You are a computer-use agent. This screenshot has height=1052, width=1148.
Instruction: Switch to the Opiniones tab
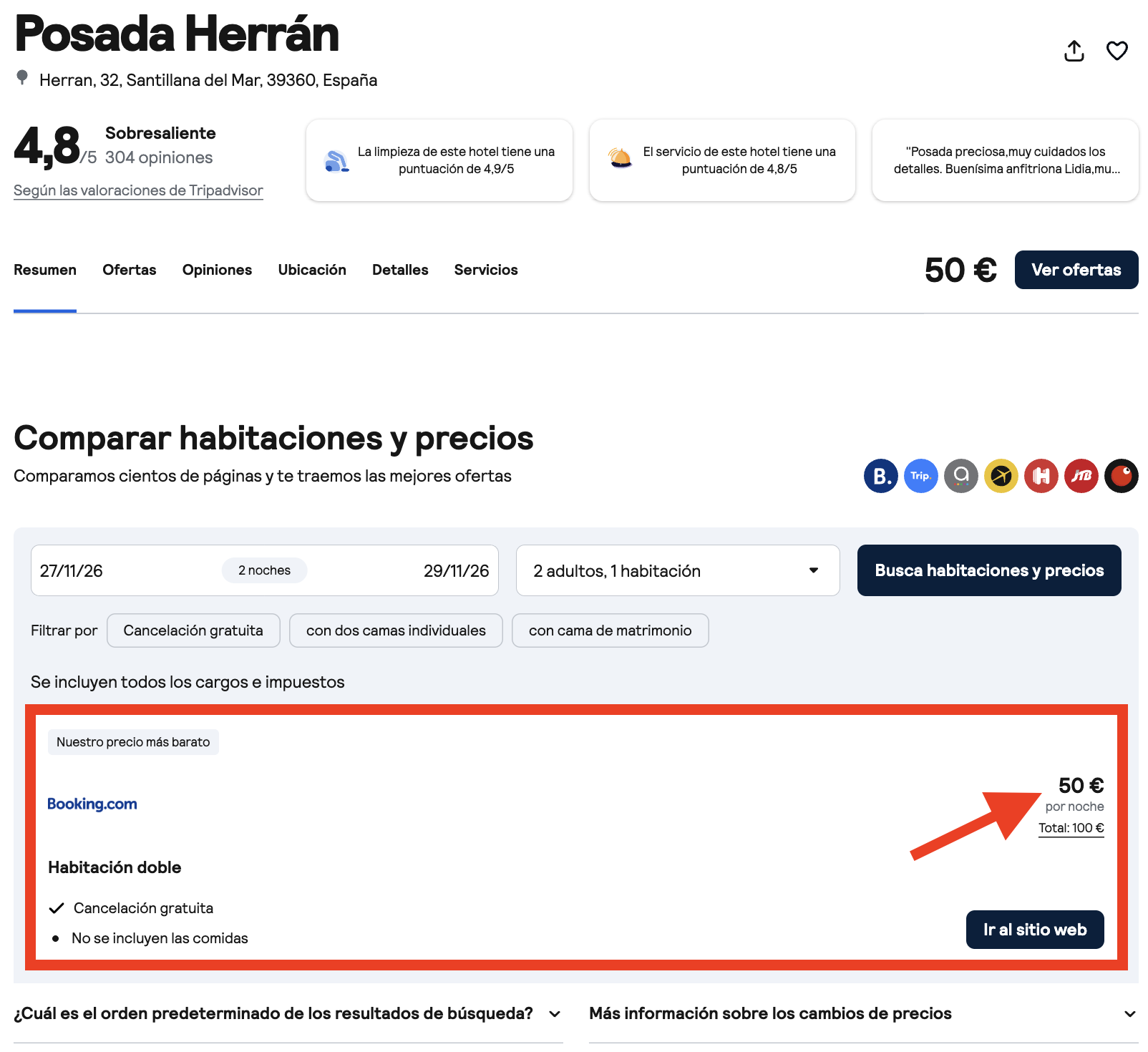point(217,270)
